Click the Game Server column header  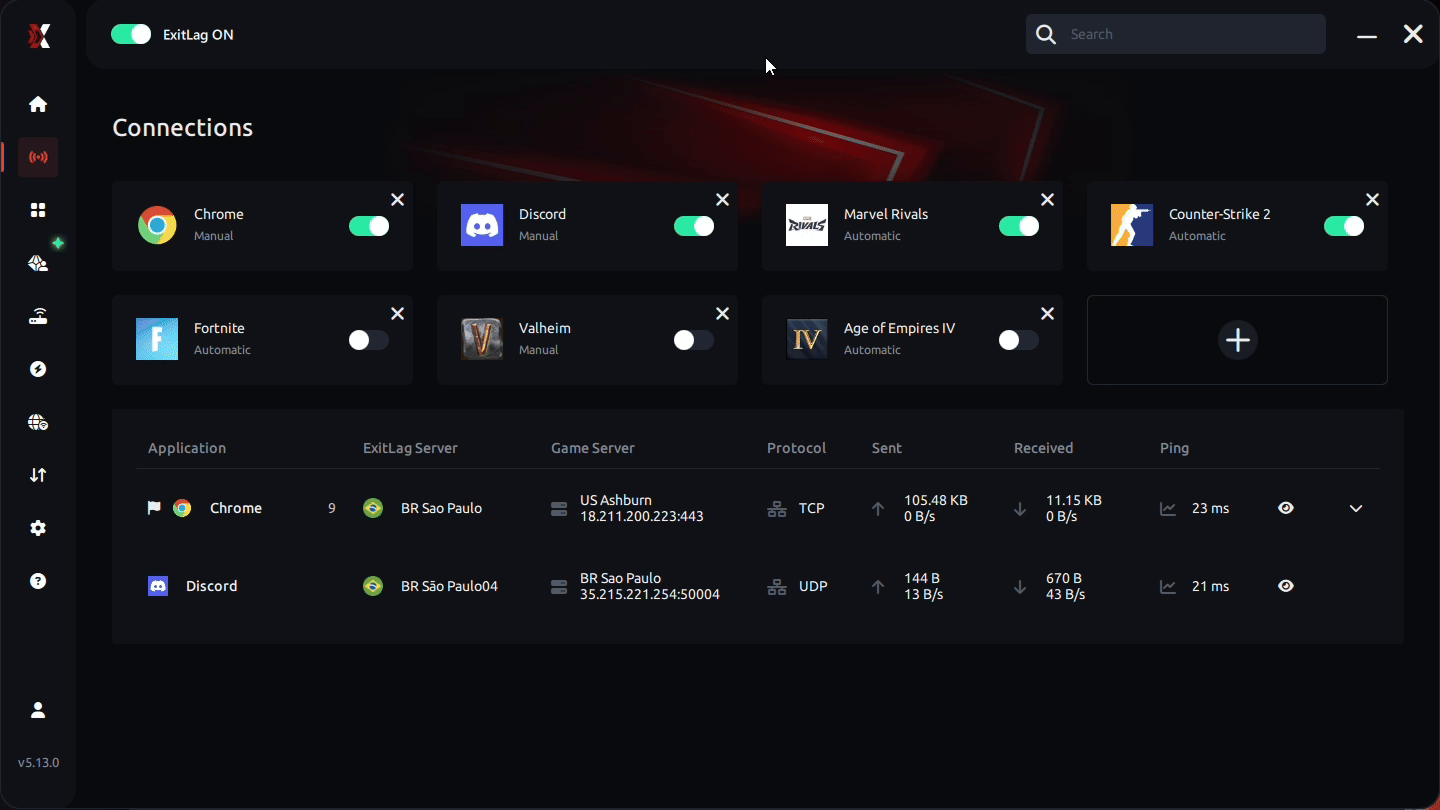tap(593, 448)
